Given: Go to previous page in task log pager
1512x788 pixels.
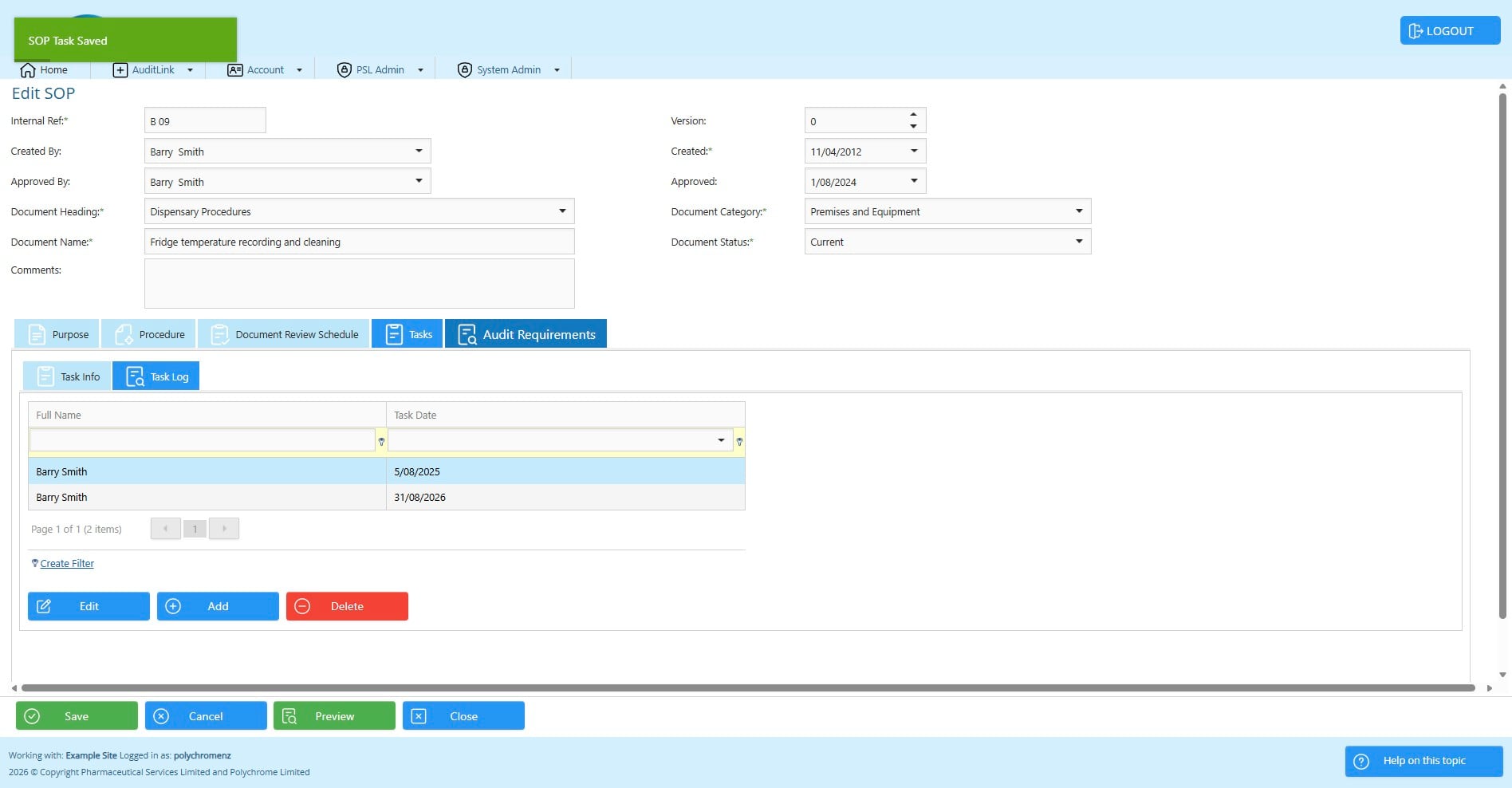Looking at the screenshot, I should click(x=166, y=529).
